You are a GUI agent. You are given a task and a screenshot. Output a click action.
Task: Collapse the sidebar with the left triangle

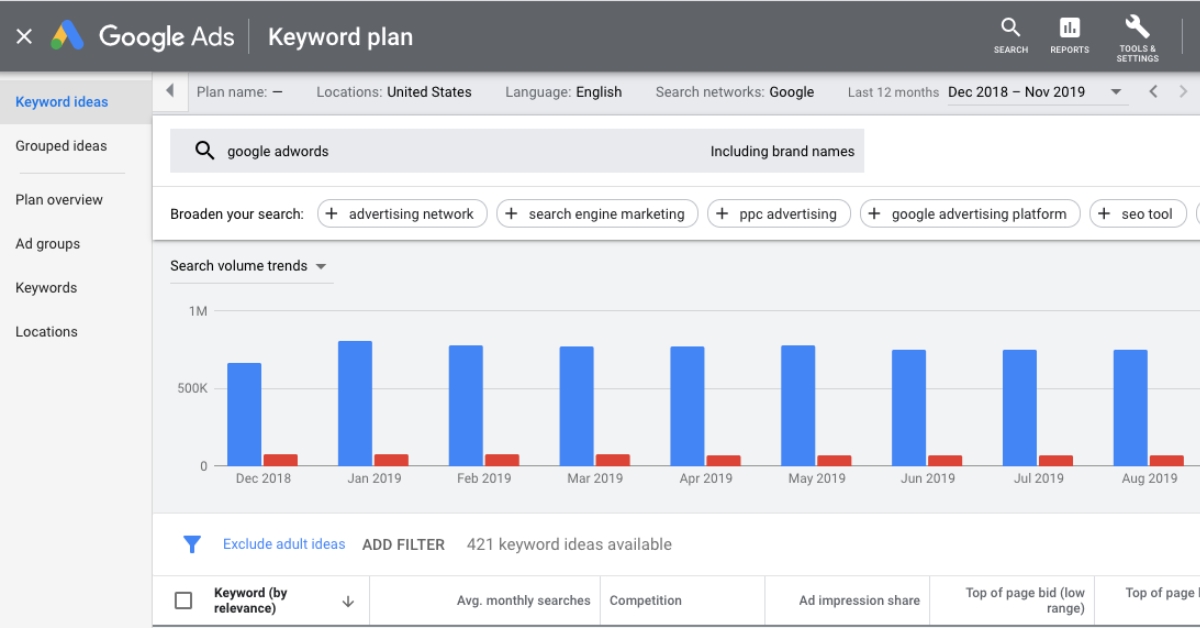tap(170, 91)
